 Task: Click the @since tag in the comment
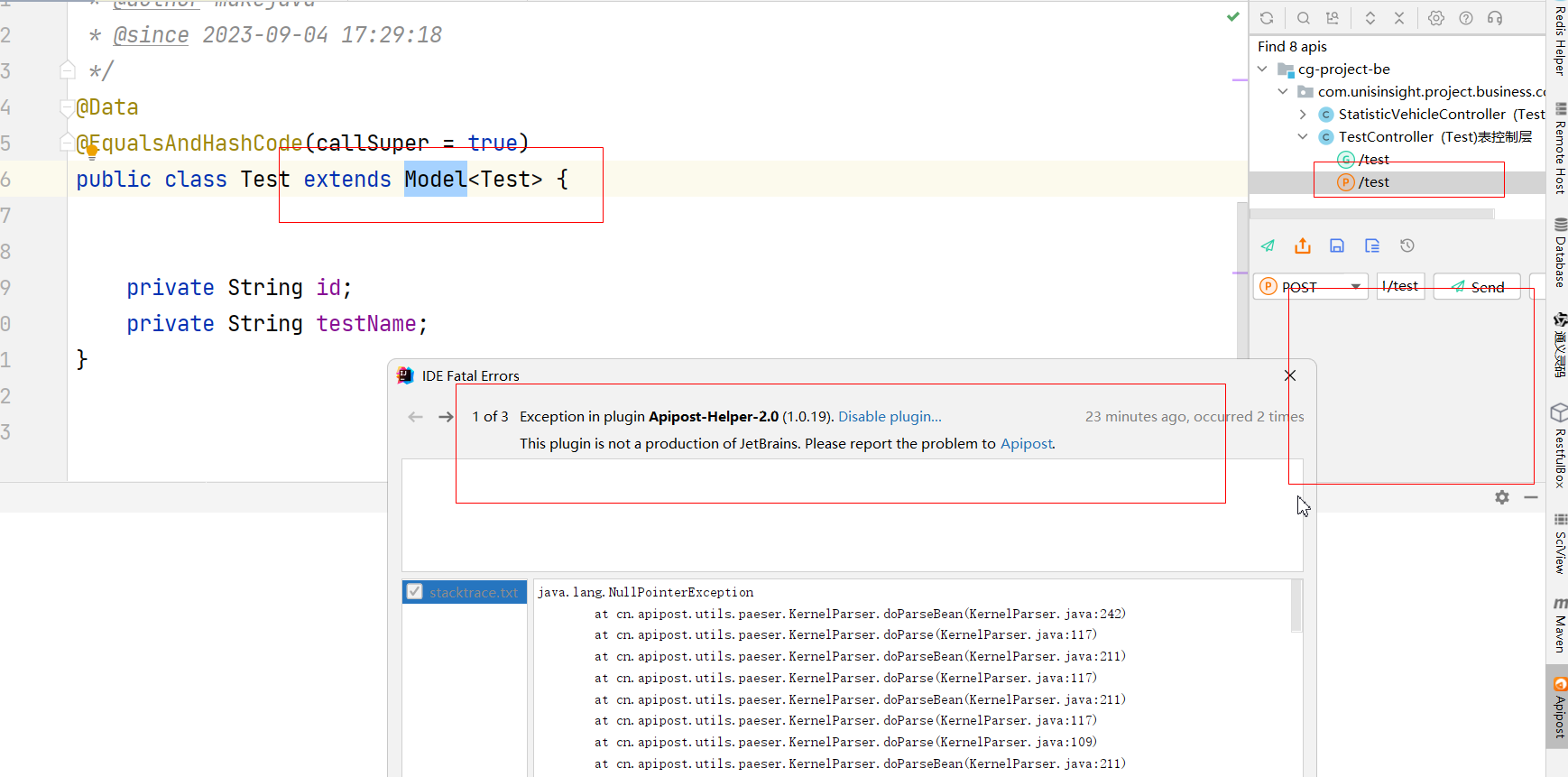click(151, 35)
